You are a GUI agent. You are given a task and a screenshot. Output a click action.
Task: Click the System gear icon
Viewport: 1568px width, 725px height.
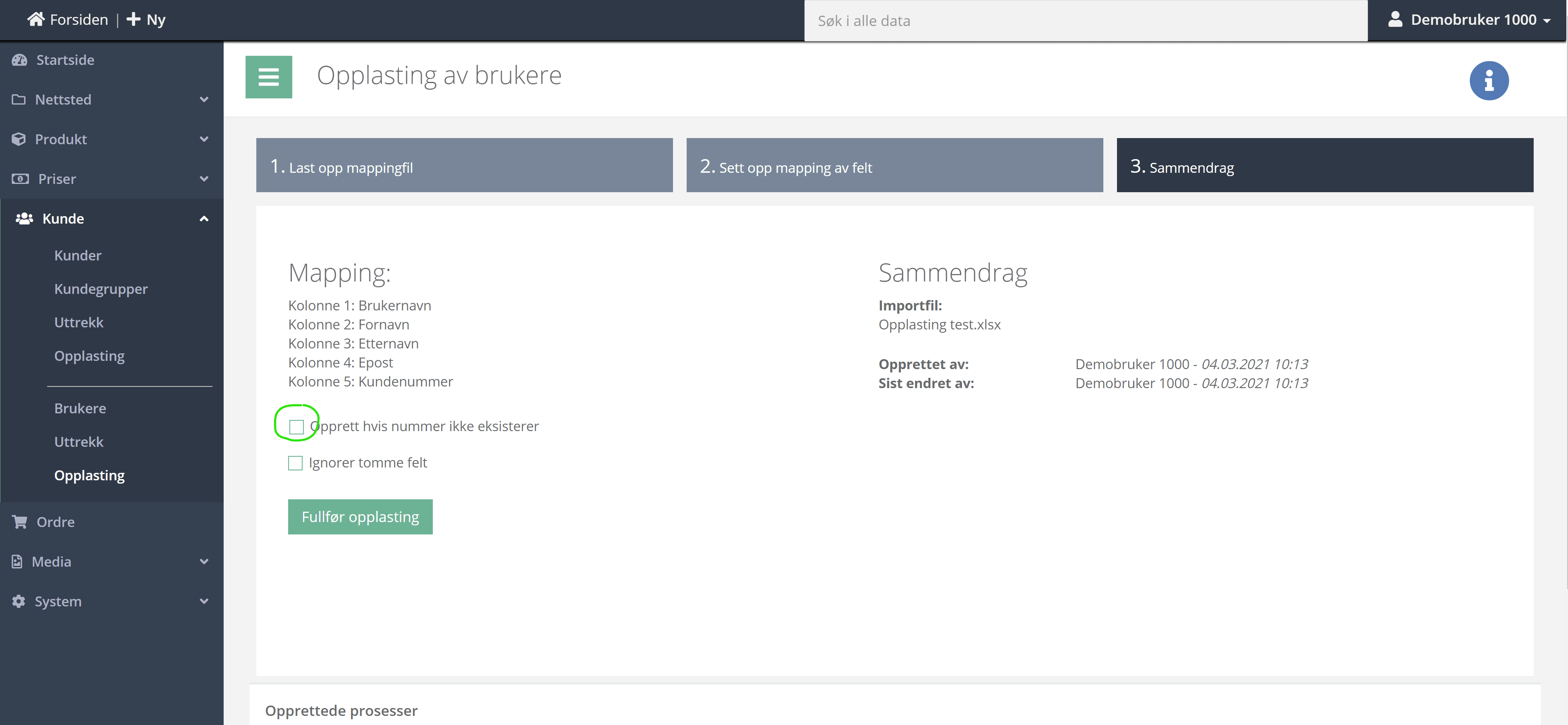tap(19, 601)
